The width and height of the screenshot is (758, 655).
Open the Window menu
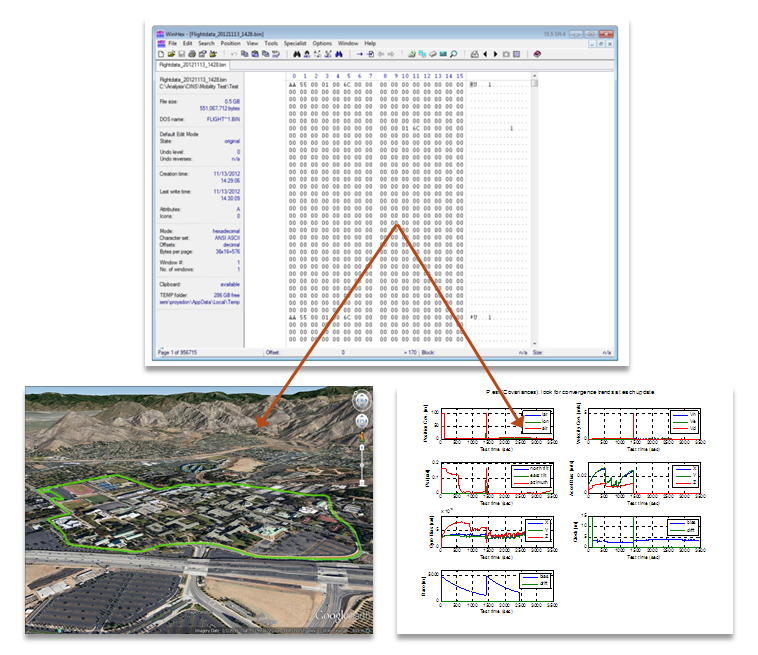coord(348,44)
